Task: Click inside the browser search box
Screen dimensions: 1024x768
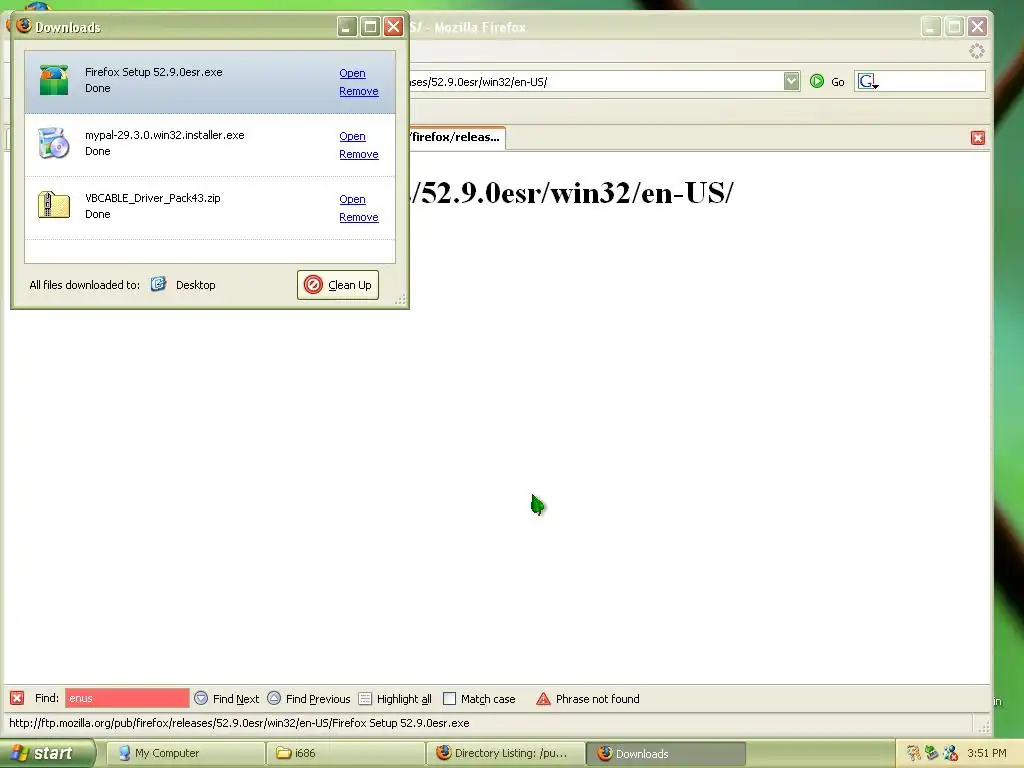Action: (932, 82)
